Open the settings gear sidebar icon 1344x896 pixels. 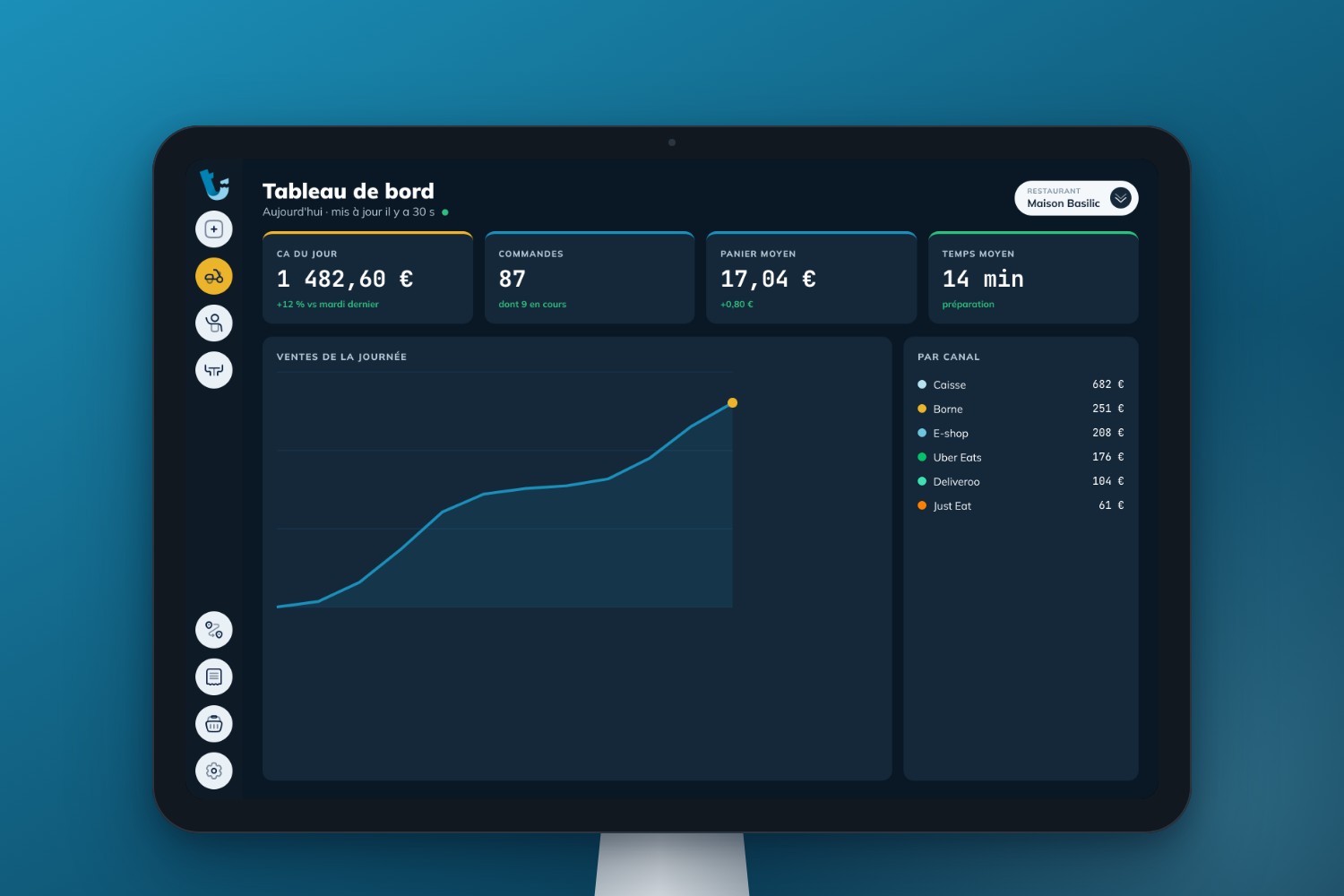point(214,771)
